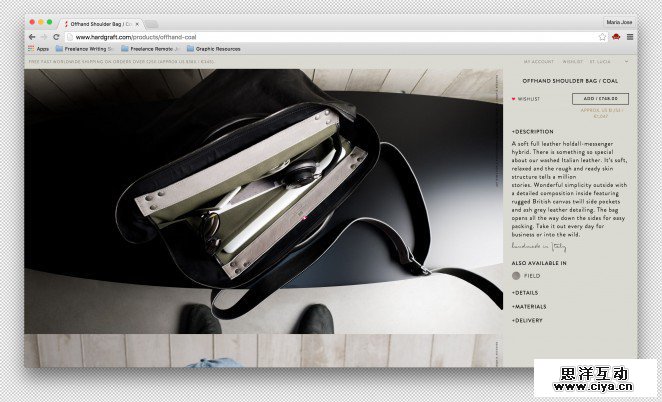
Task: Reload the page with the refresh icon
Action: point(56,36)
